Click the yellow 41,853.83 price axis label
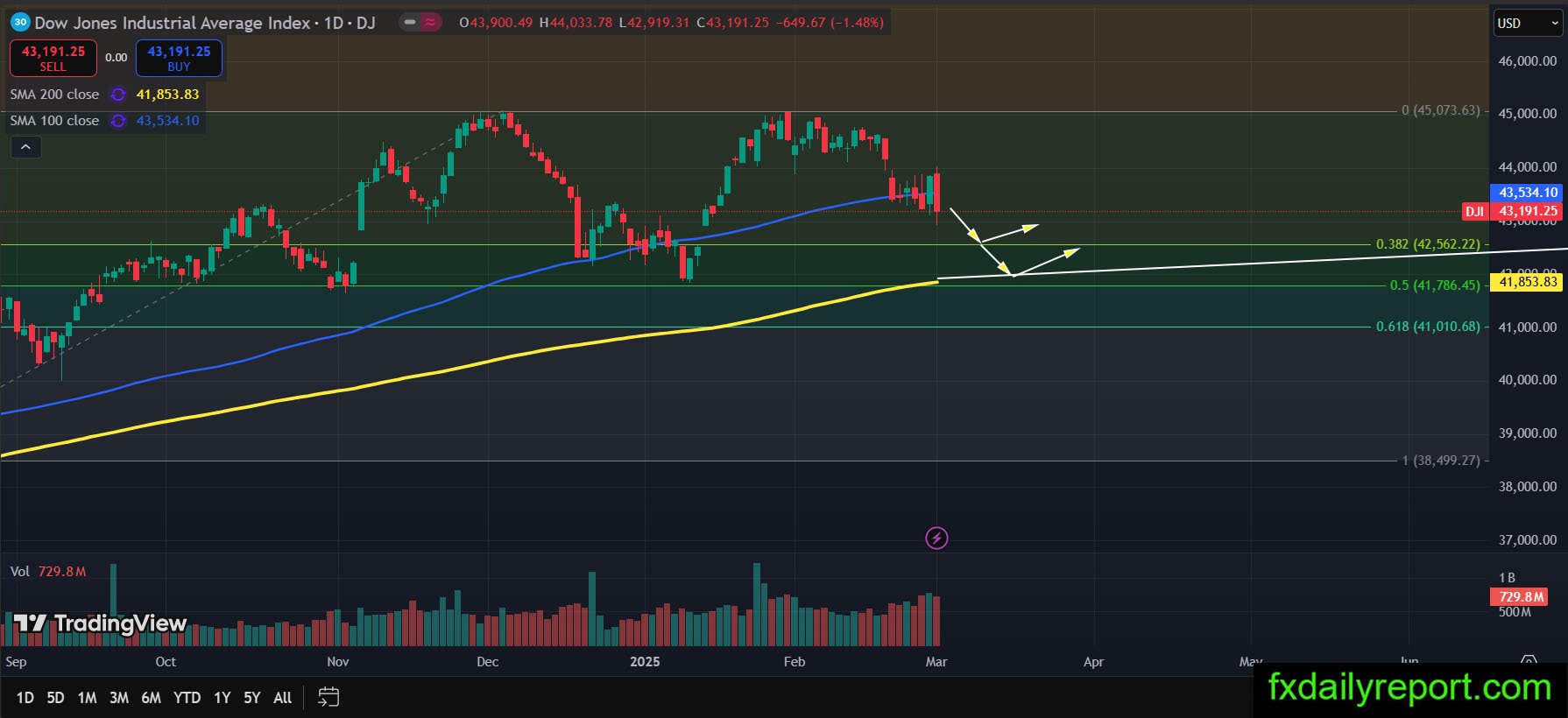1568x718 pixels. [x=1527, y=282]
